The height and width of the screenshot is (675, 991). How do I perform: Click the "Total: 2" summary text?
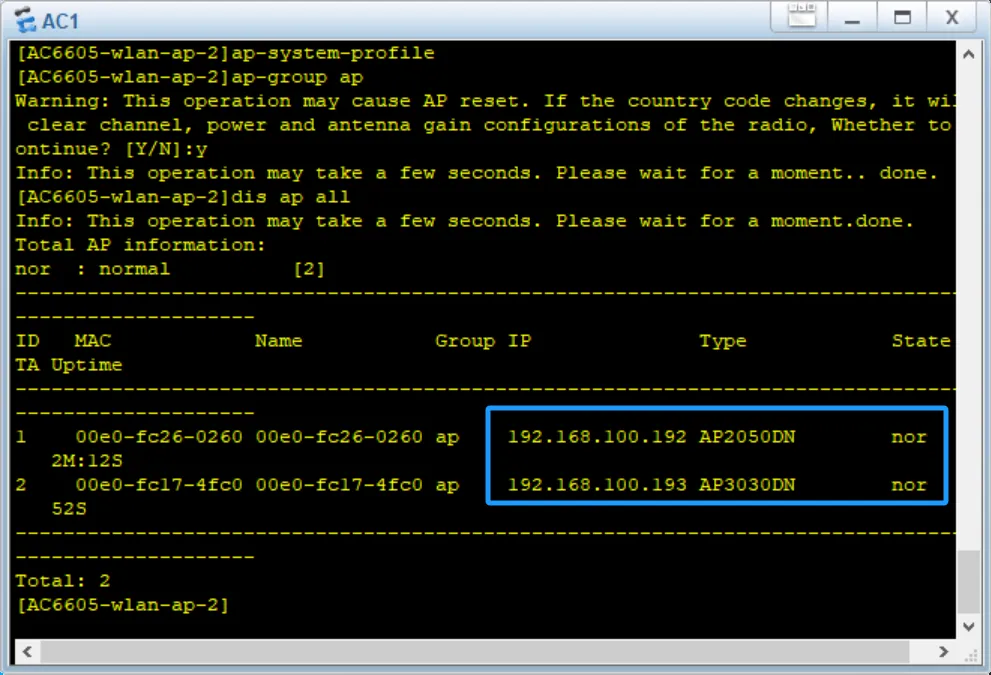point(62,581)
